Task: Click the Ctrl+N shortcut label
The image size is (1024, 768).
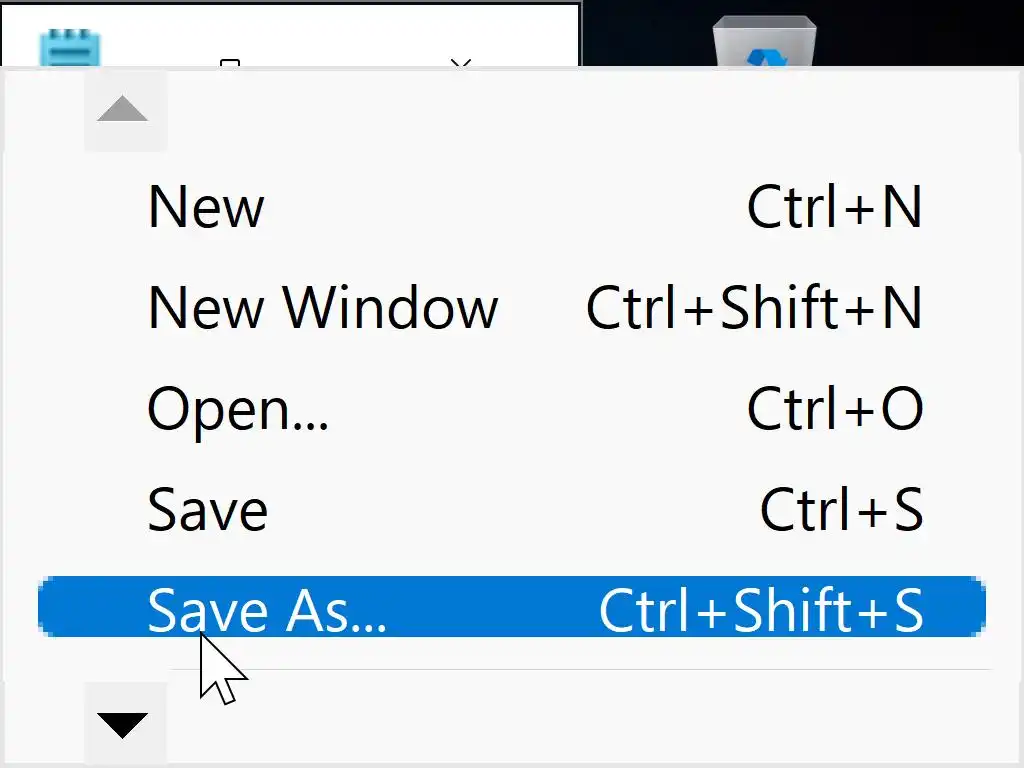Action: tap(834, 207)
